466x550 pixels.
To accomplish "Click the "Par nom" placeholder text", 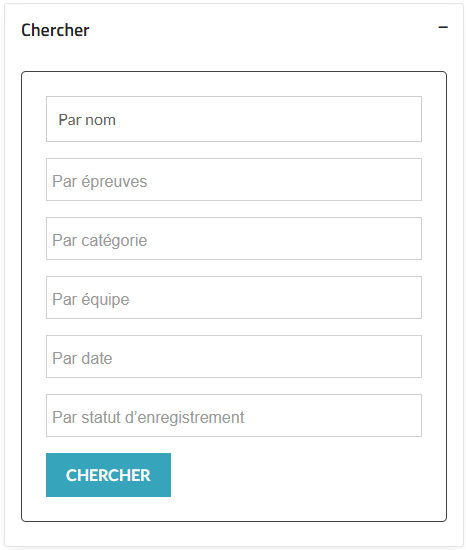I will 87,120.
